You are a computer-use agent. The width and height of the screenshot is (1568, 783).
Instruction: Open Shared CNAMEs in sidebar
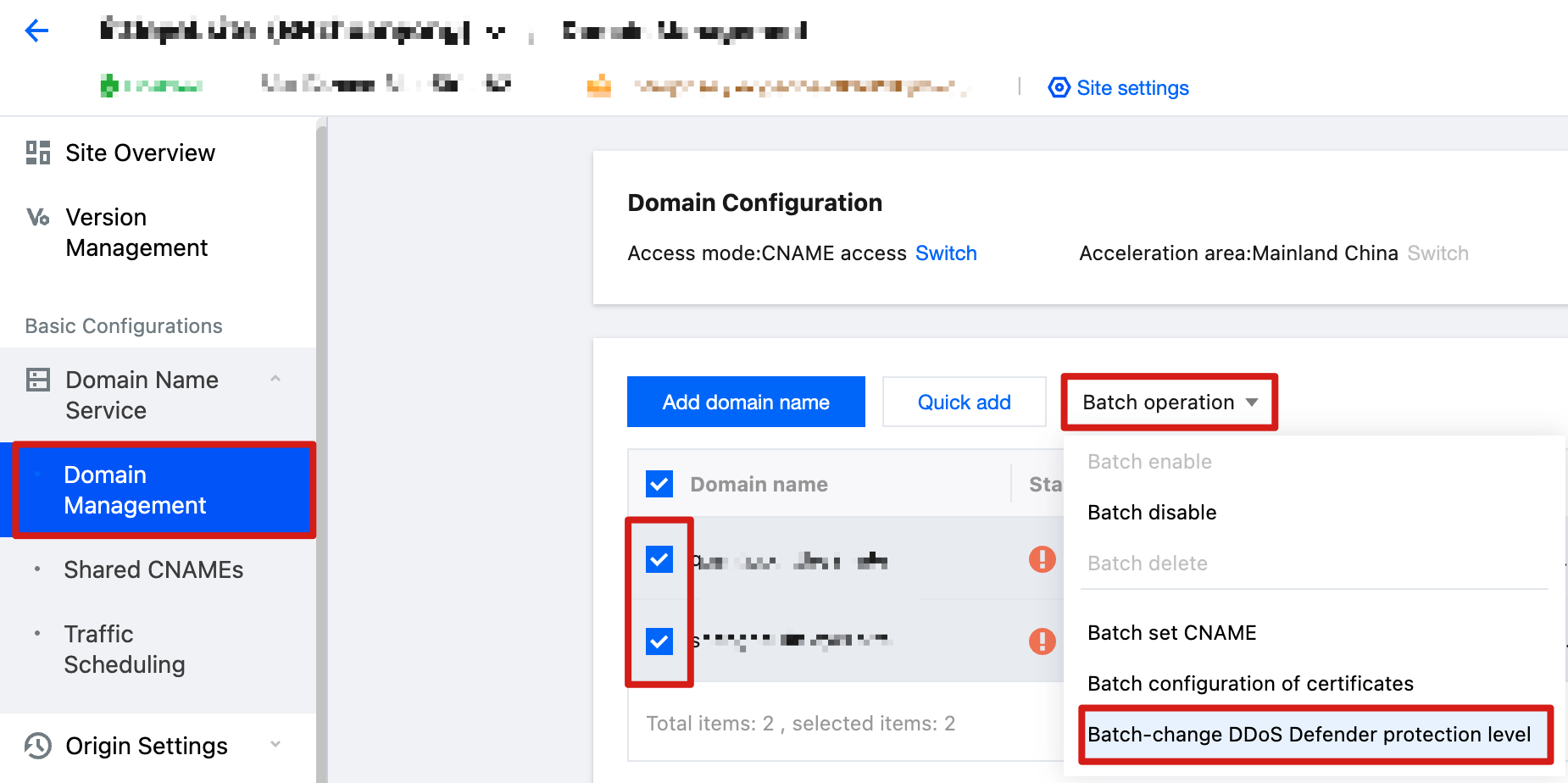point(153,569)
